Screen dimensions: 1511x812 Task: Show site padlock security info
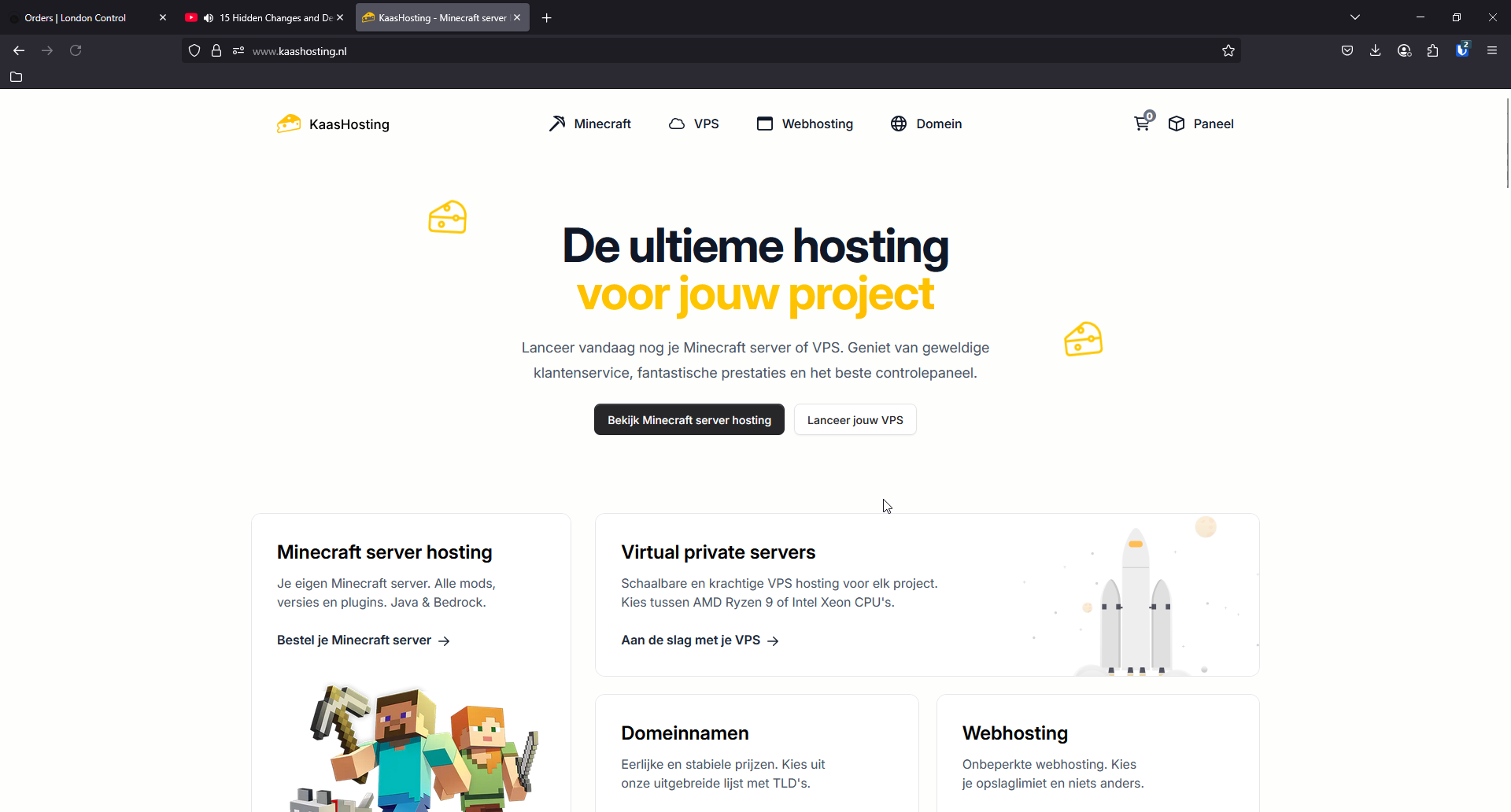click(216, 51)
